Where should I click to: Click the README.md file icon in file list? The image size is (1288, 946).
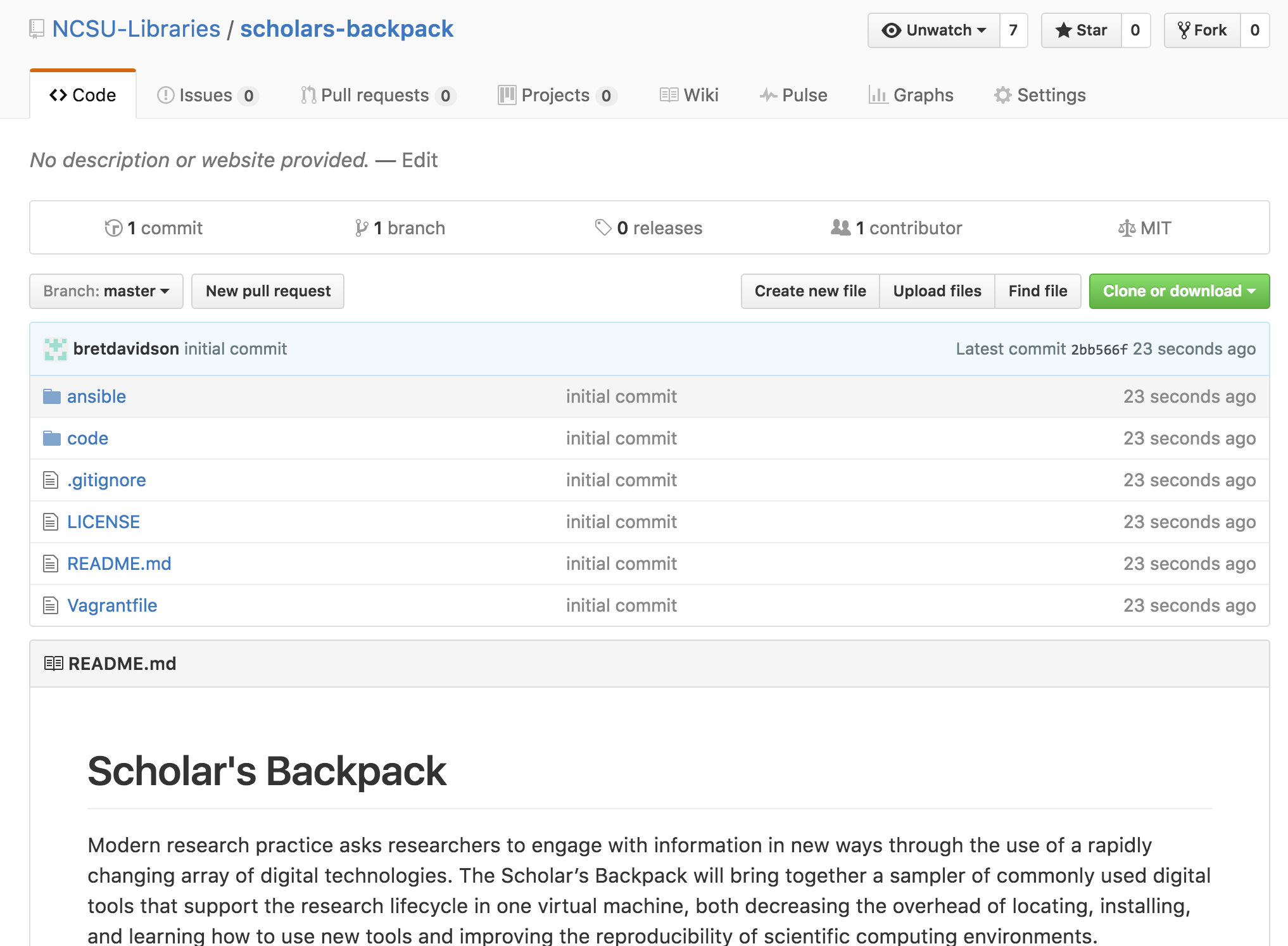(51, 564)
